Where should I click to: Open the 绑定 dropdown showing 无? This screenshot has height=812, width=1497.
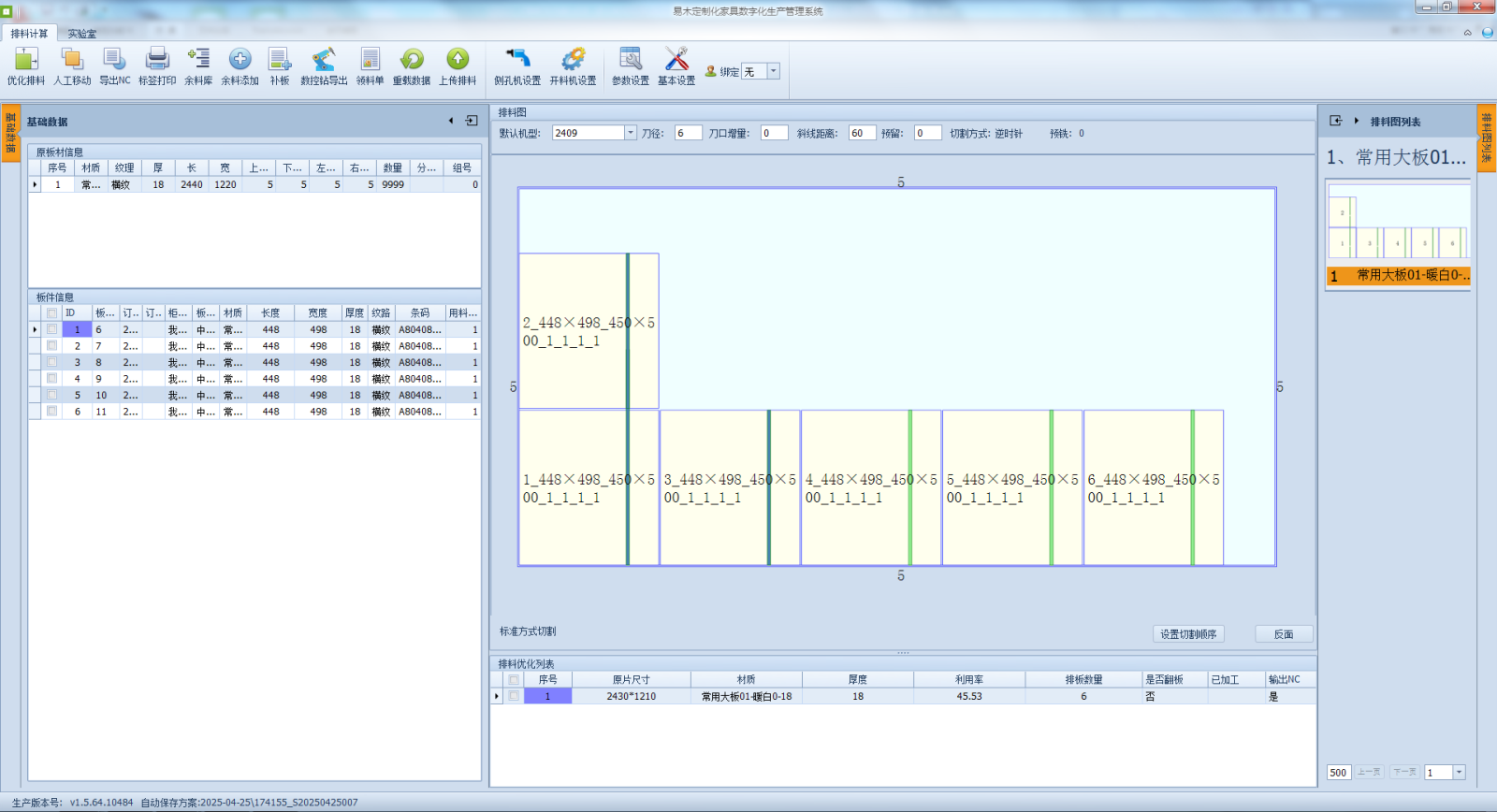tap(773, 71)
